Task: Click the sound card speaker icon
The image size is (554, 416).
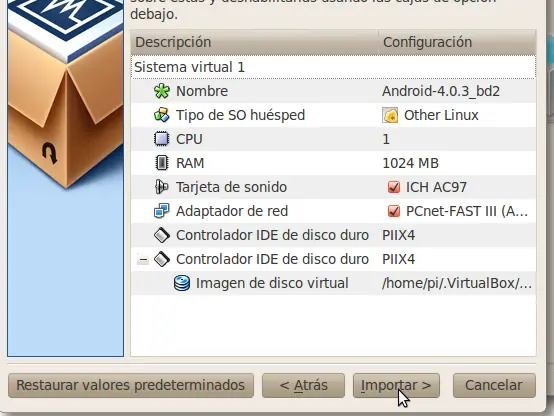Action: [x=161, y=187]
